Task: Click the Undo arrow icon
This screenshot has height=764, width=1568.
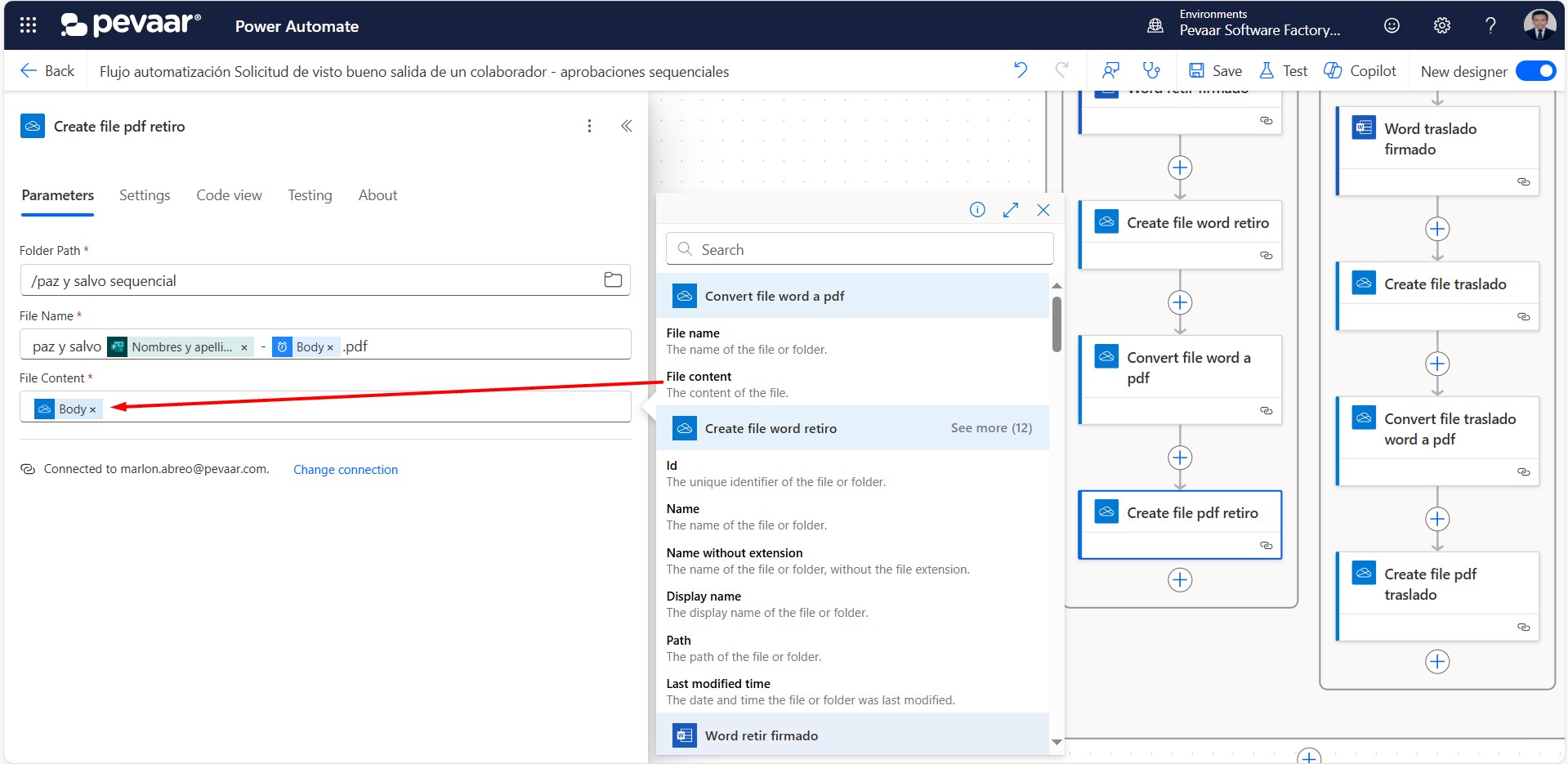Action: pos(1021,70)
